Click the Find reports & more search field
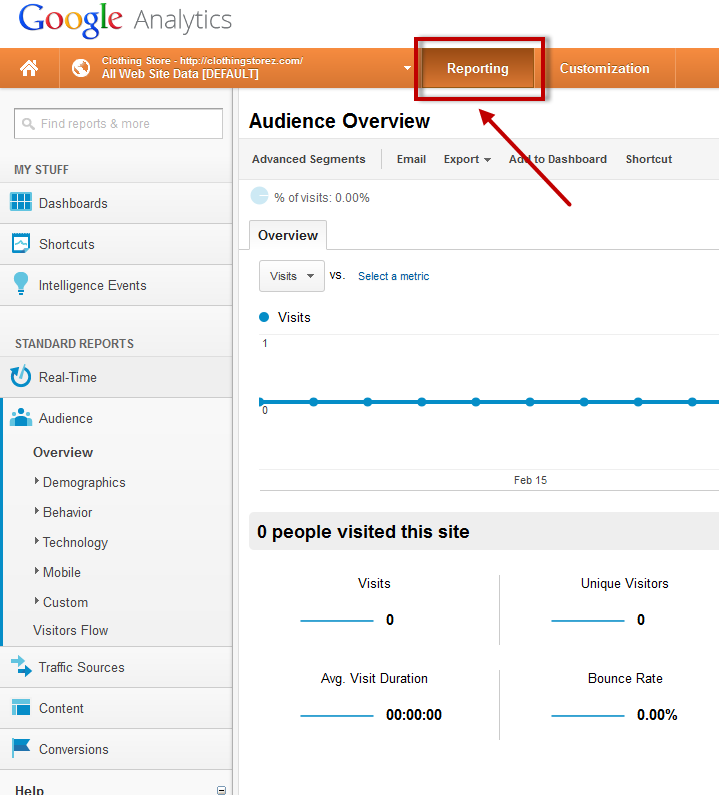Screen dimensions: 719x795 pos(118,124)
